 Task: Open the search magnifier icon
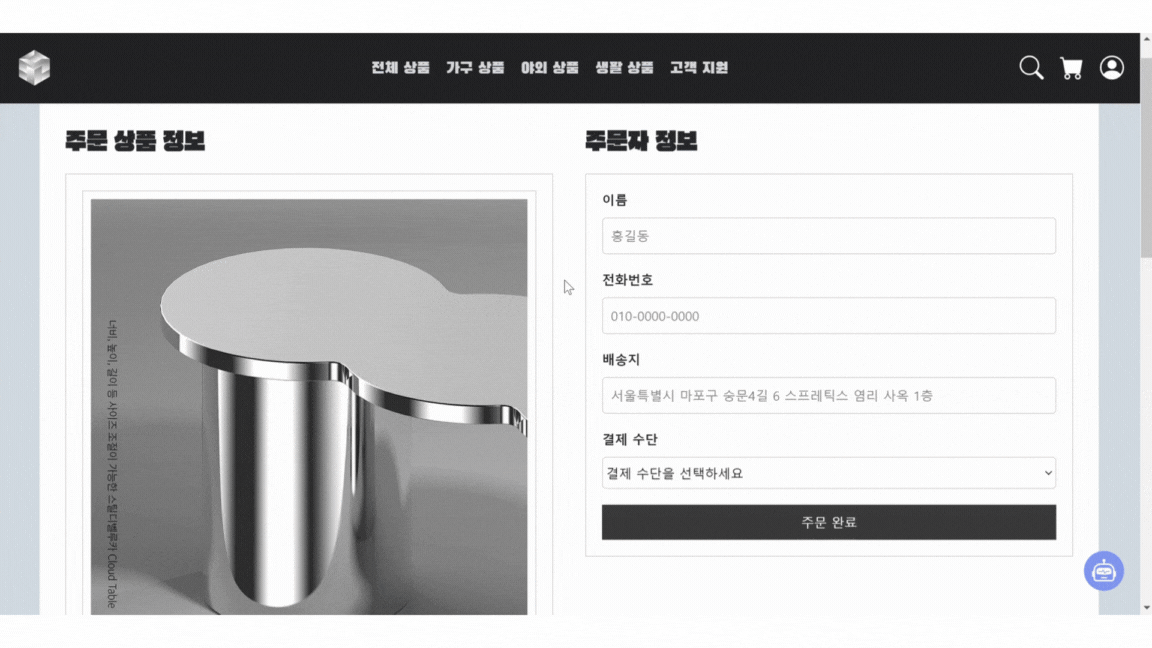[1031, 68]
